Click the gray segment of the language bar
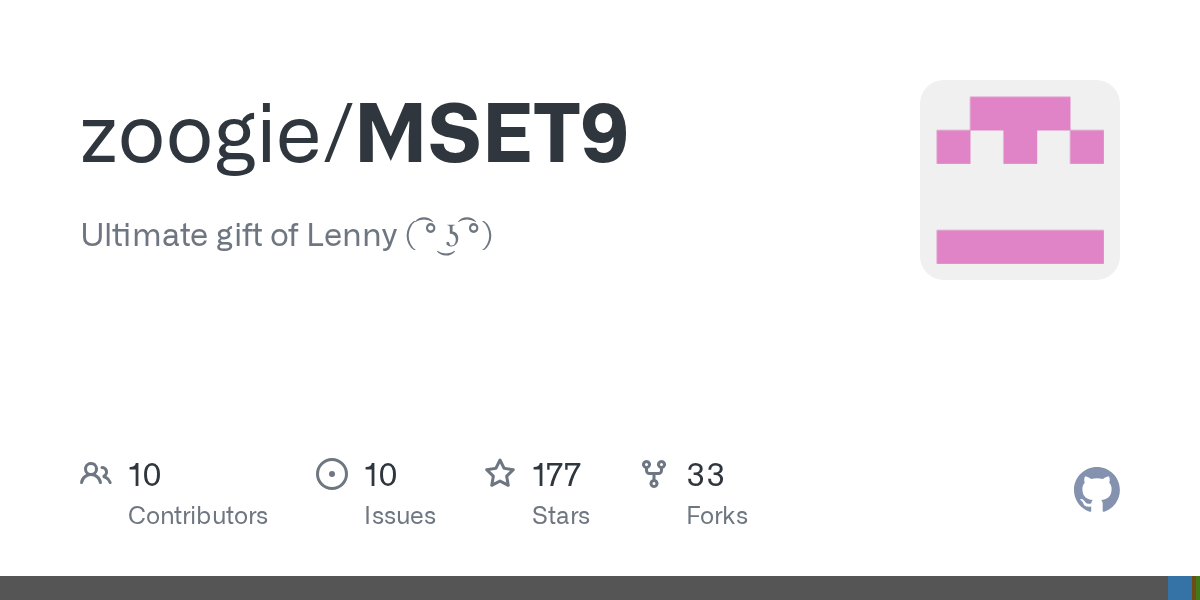 tap(580, 588)
